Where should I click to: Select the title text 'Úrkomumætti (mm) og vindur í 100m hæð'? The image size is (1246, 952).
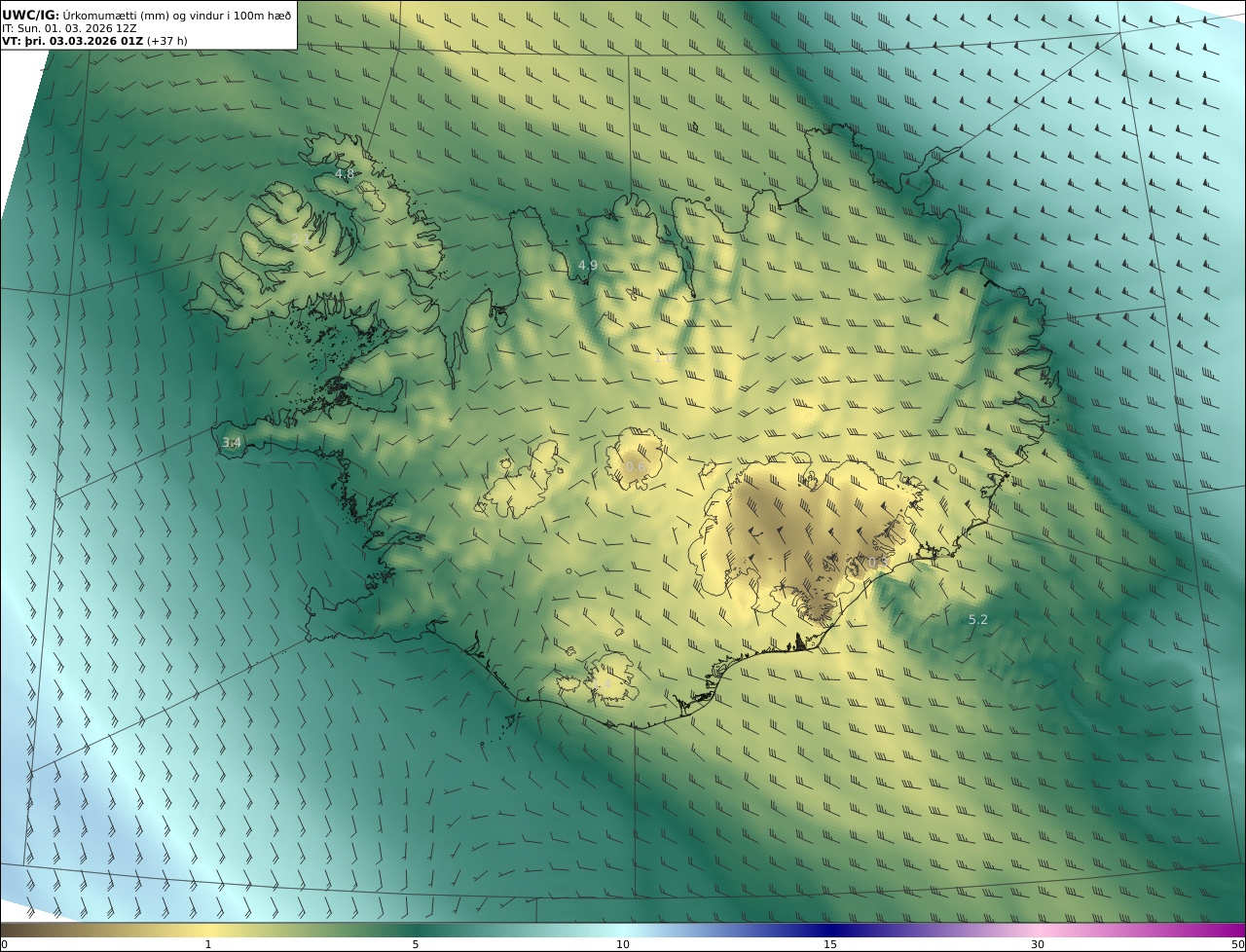click(177, 15)
